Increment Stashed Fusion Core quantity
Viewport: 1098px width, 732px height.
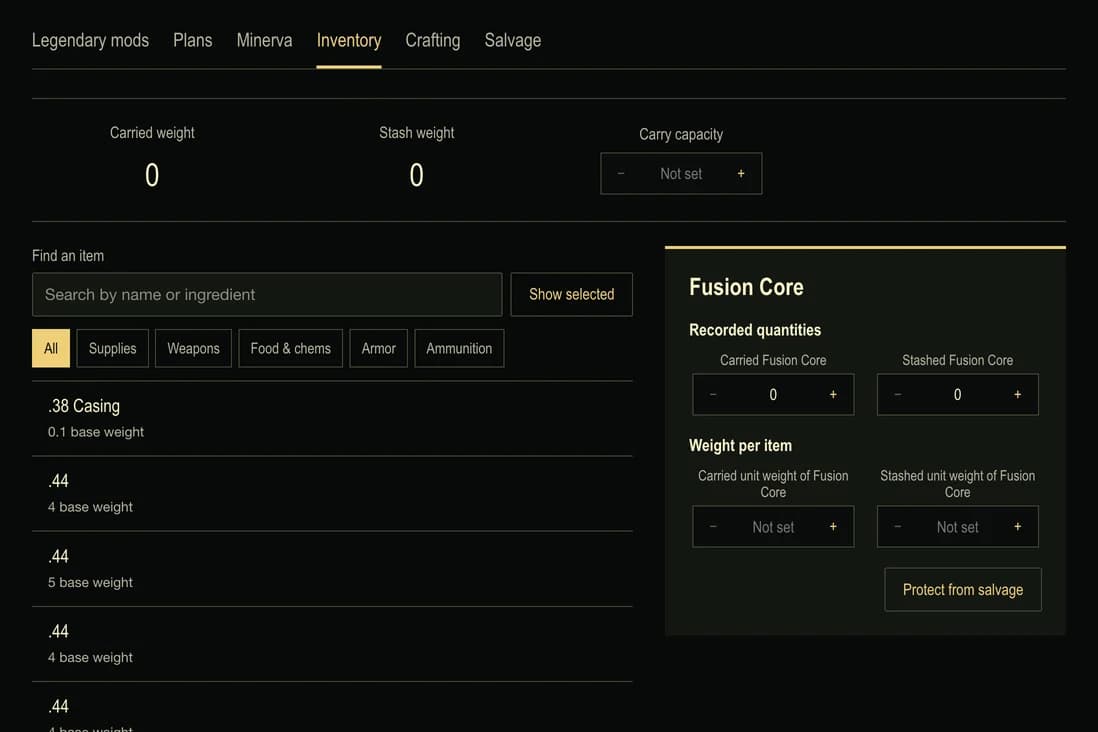tap(1017, 394)
